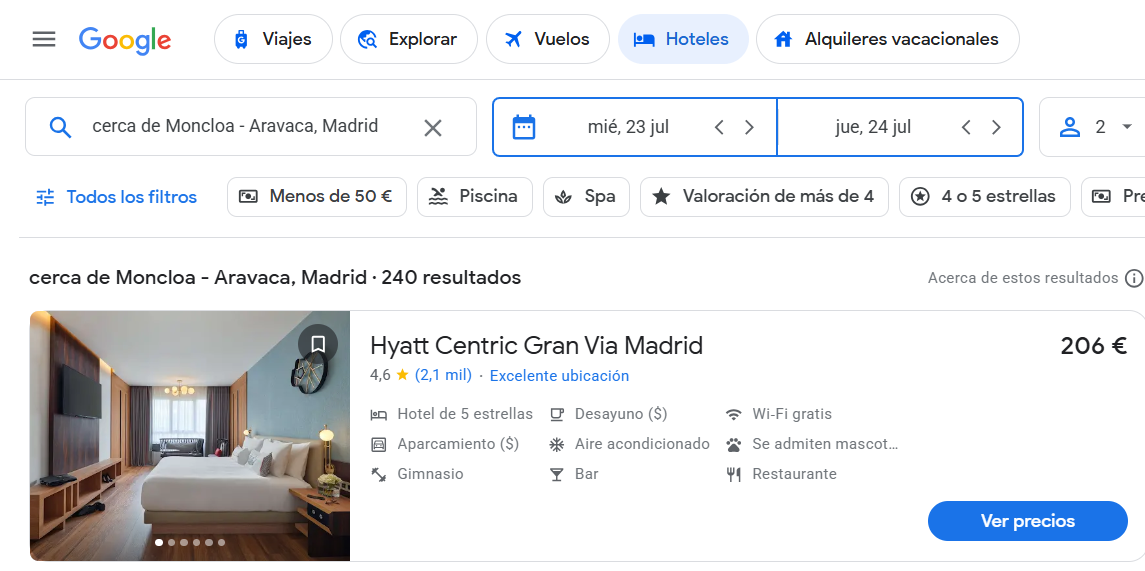Click the info circle icon
Viewport: 1145px width, 571px height.
coord(1133,278)
